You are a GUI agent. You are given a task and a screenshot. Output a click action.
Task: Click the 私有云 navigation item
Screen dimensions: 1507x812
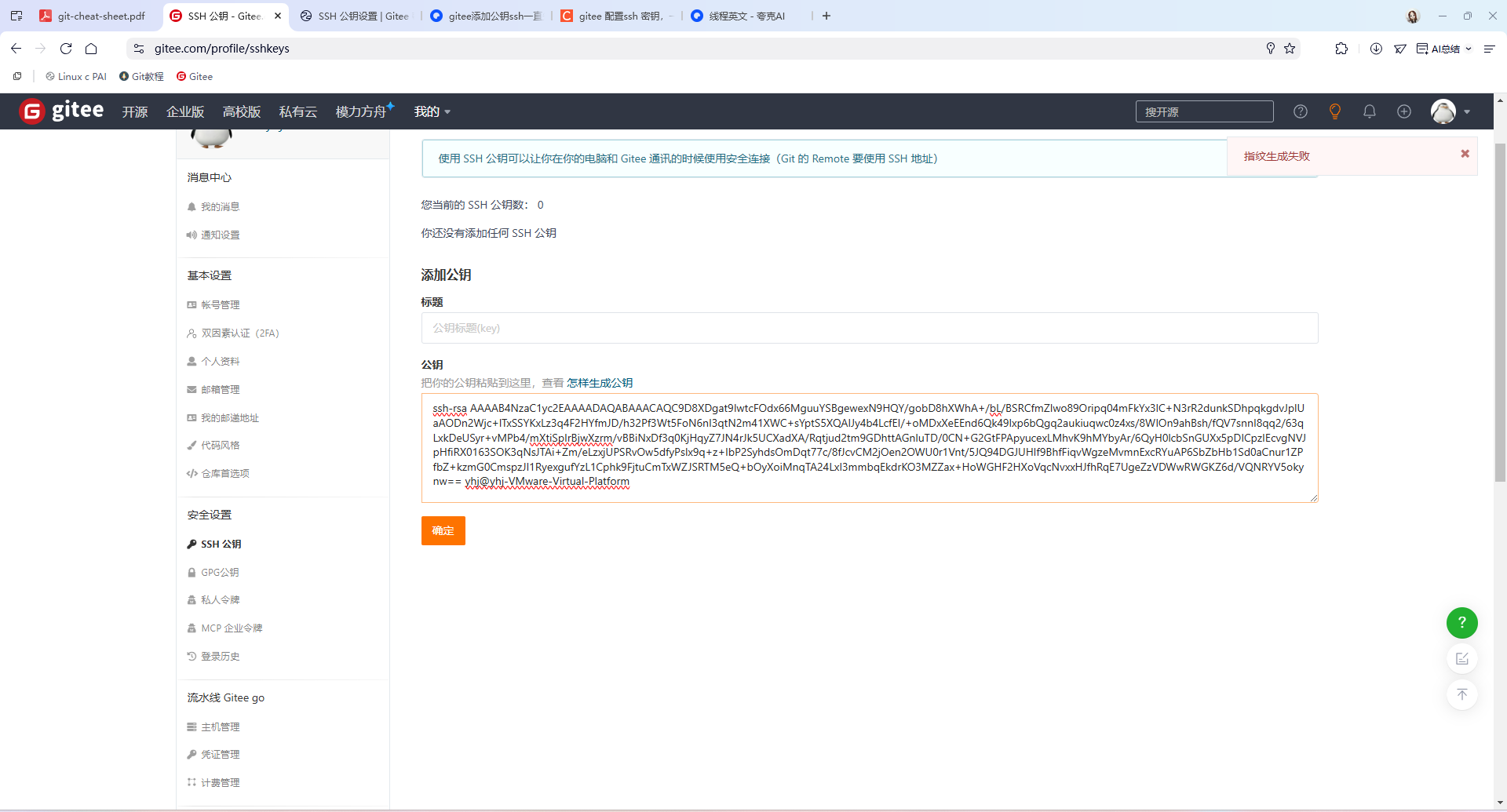298,111
